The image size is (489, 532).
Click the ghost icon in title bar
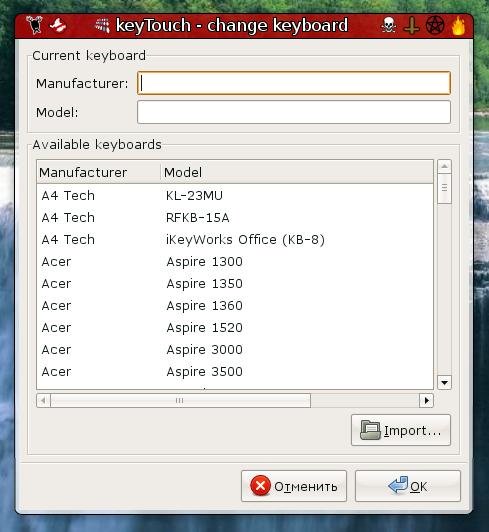click(x=57, y=25)
